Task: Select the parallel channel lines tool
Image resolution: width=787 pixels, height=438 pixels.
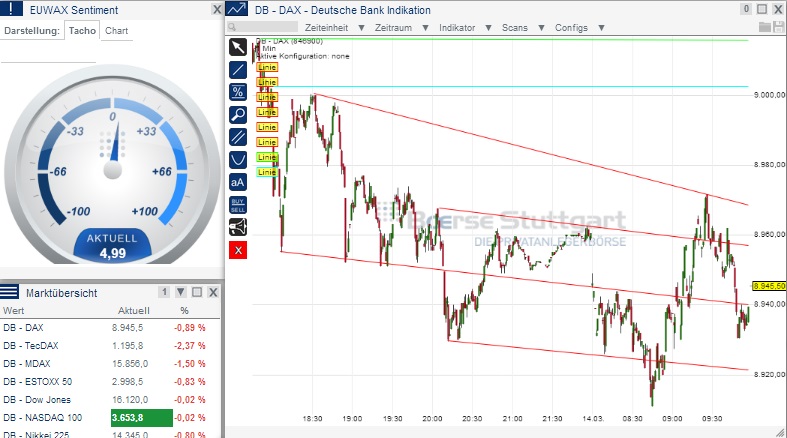Action: [238, 137]
